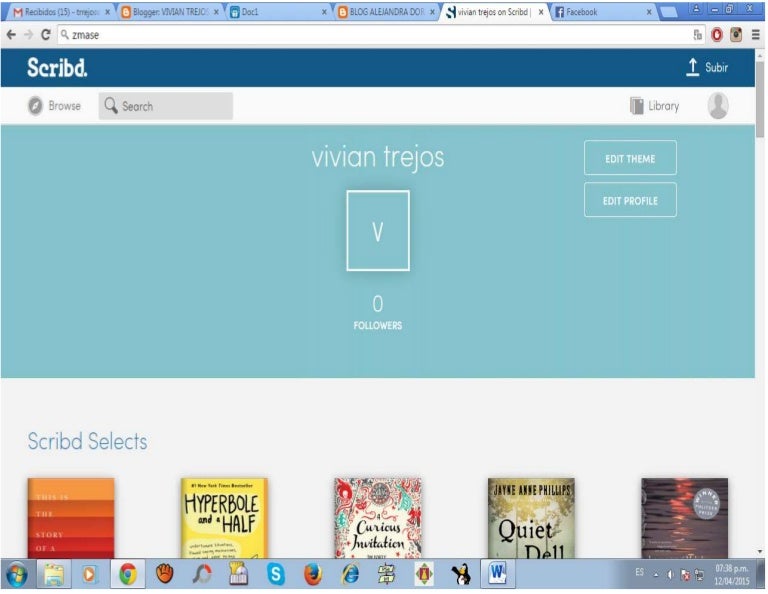Click the magnifying glass search icon

pyautogui.click(x=111, y=105)
